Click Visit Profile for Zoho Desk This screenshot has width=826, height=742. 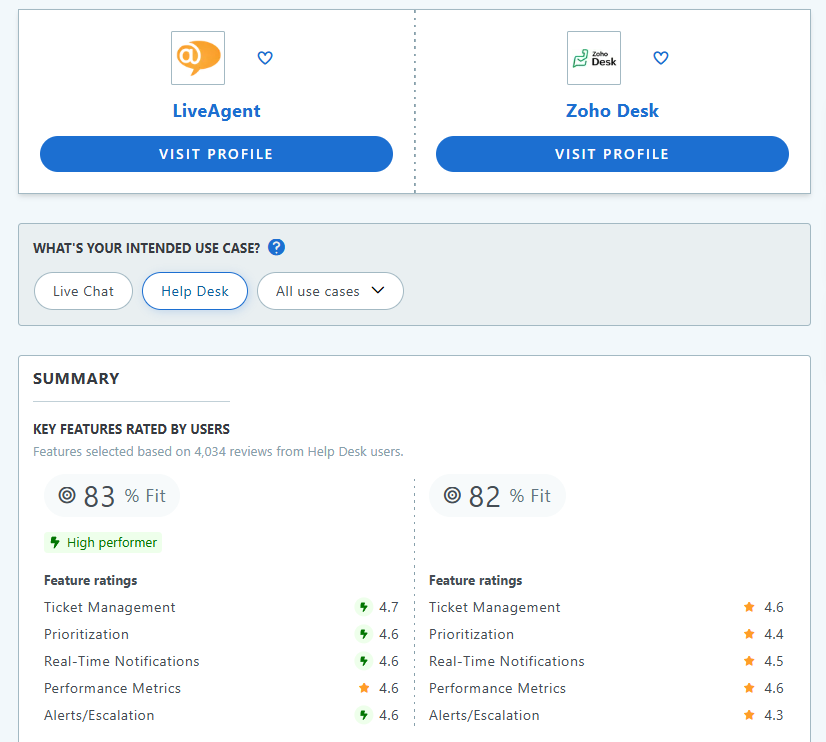point(612,154)
